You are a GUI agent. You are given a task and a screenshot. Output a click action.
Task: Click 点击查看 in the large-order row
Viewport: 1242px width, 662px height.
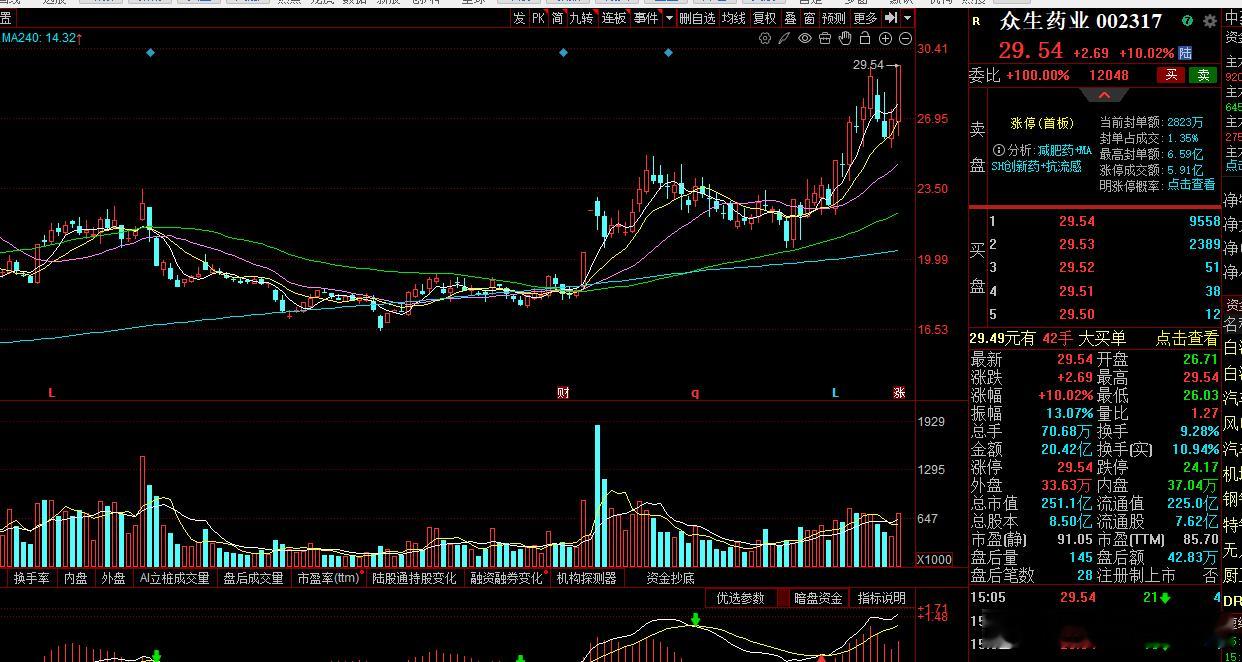1187,339
